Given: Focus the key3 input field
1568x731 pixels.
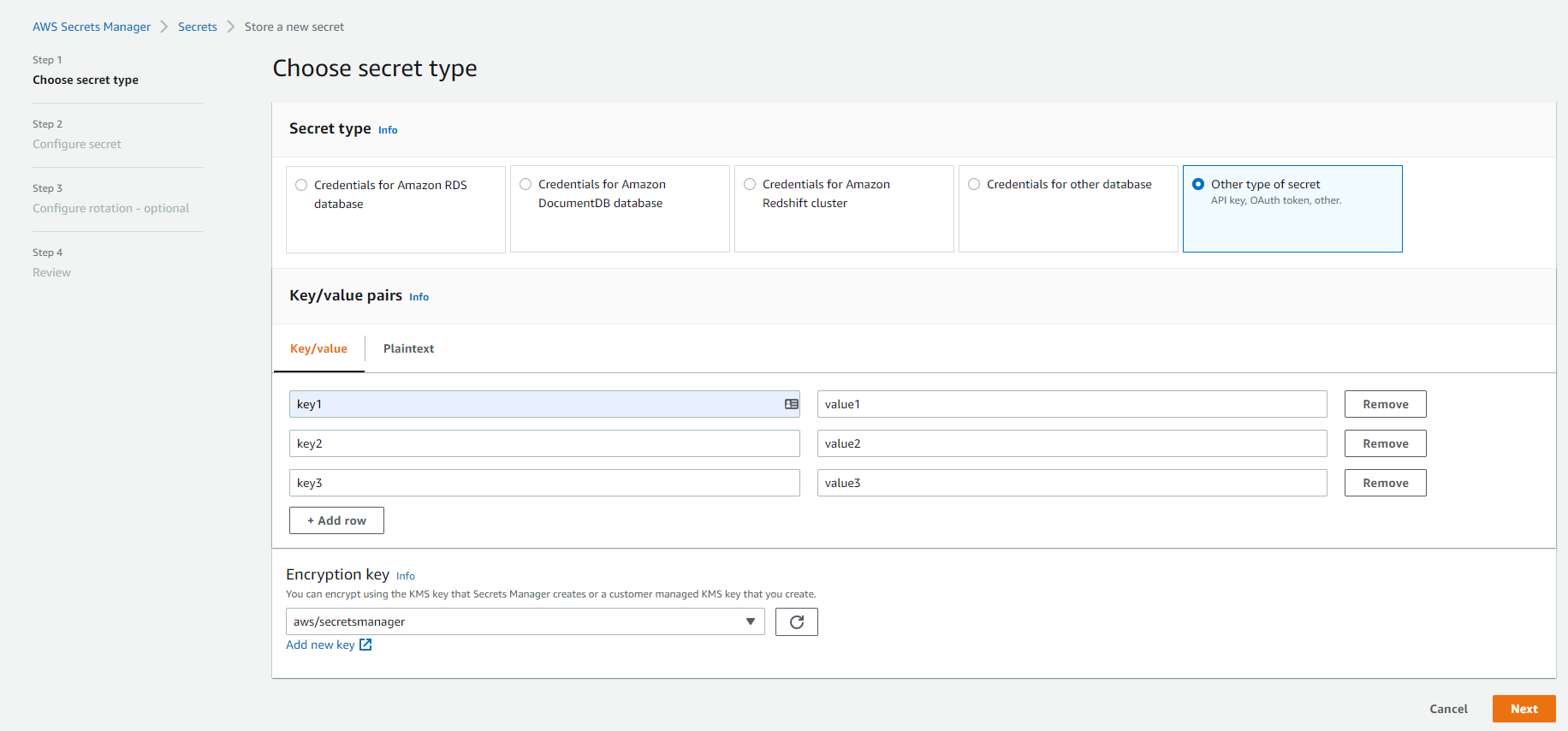Looking at the screenshot, I should [544, 483].
